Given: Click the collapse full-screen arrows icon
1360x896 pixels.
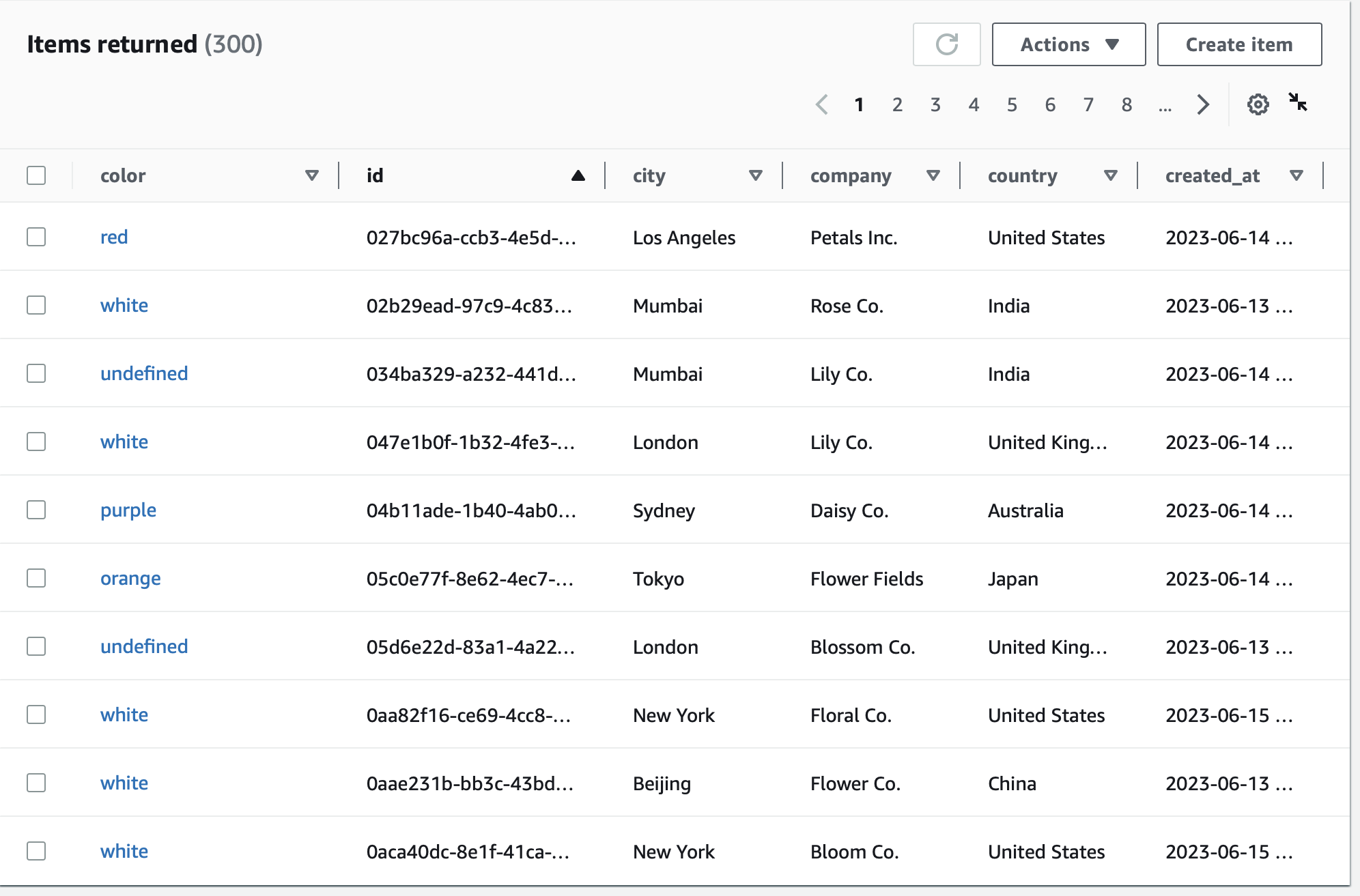Looking at the screenshot, I should click(x=1297, y=102).
